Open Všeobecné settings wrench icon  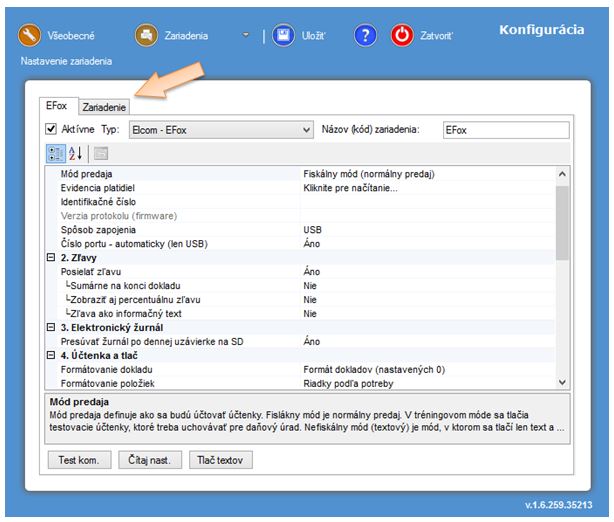pos(29,35)
